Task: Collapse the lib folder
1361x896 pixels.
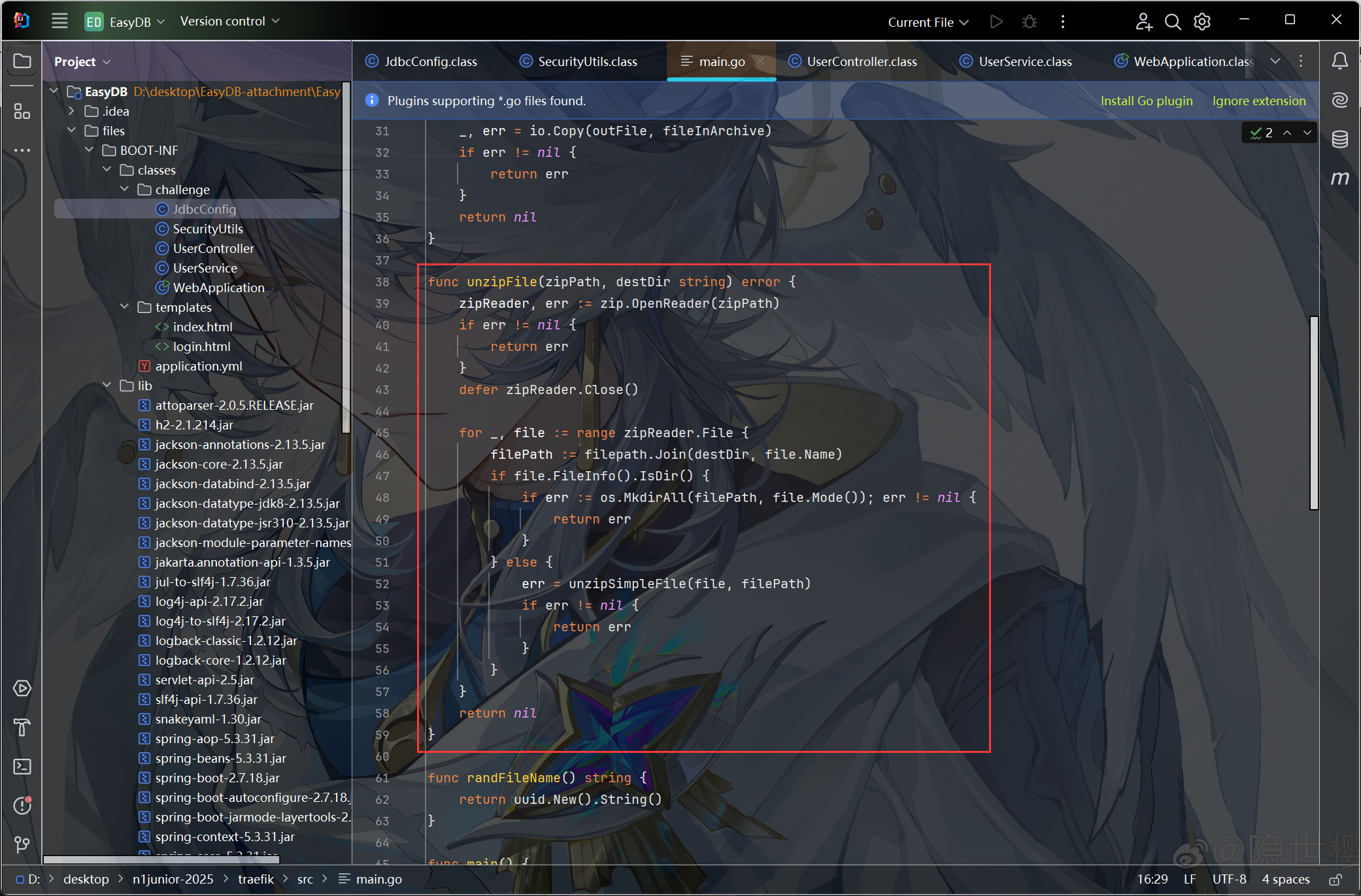Action: tap(107, 385)
